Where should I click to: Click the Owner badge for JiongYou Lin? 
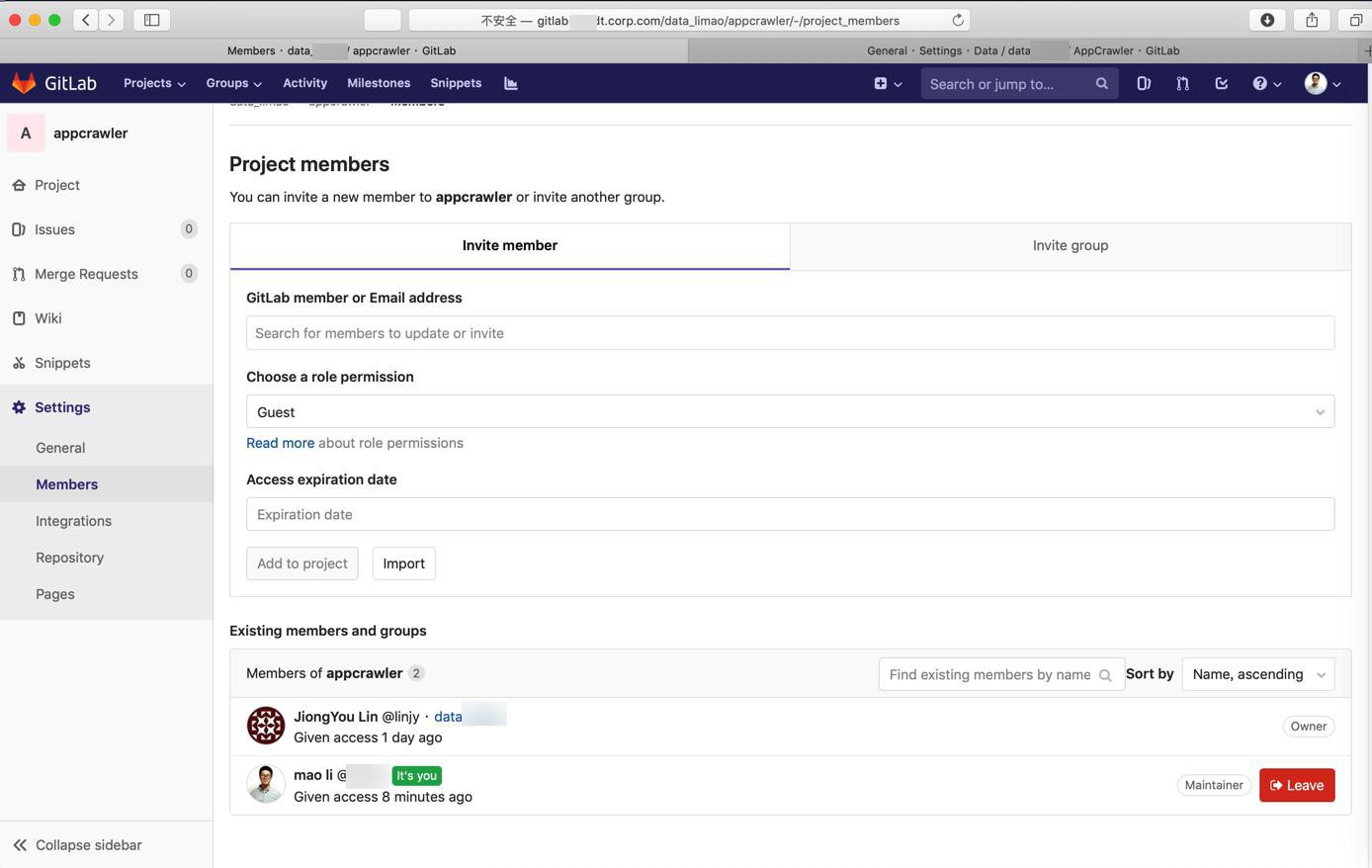pyautogui.click(x=1309, y=727)
